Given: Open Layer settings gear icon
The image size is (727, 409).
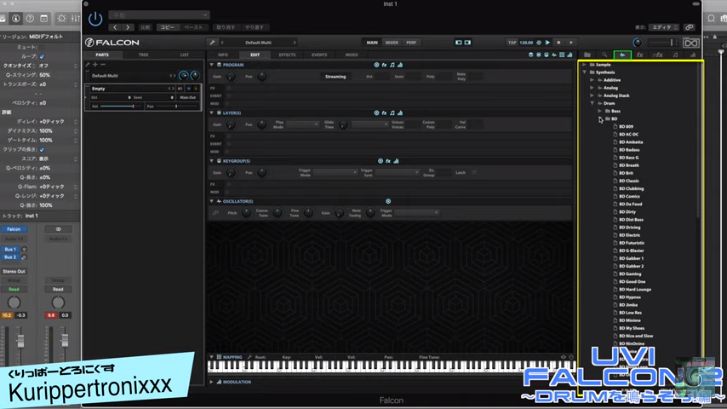Looking at the screenshot, I should [376, 113].
